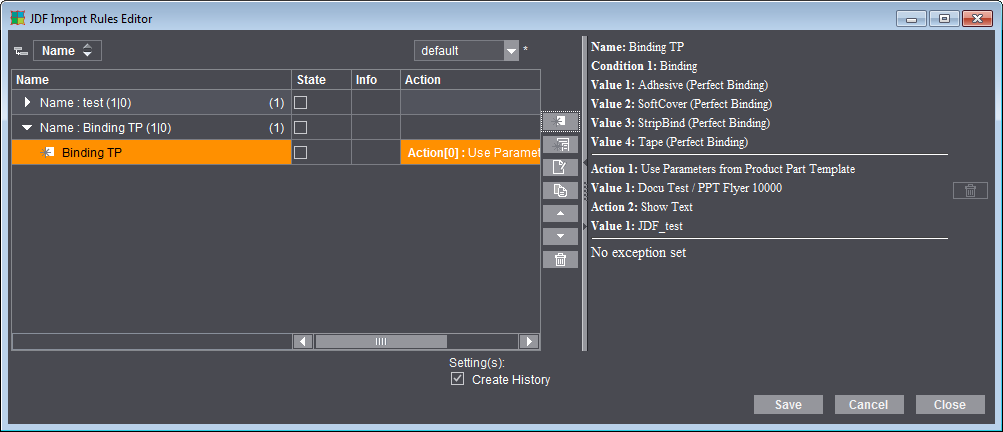Delete selected rule with trash icon
The height and width of the screenshot is (432, 1003).
[x=560, y=259]
